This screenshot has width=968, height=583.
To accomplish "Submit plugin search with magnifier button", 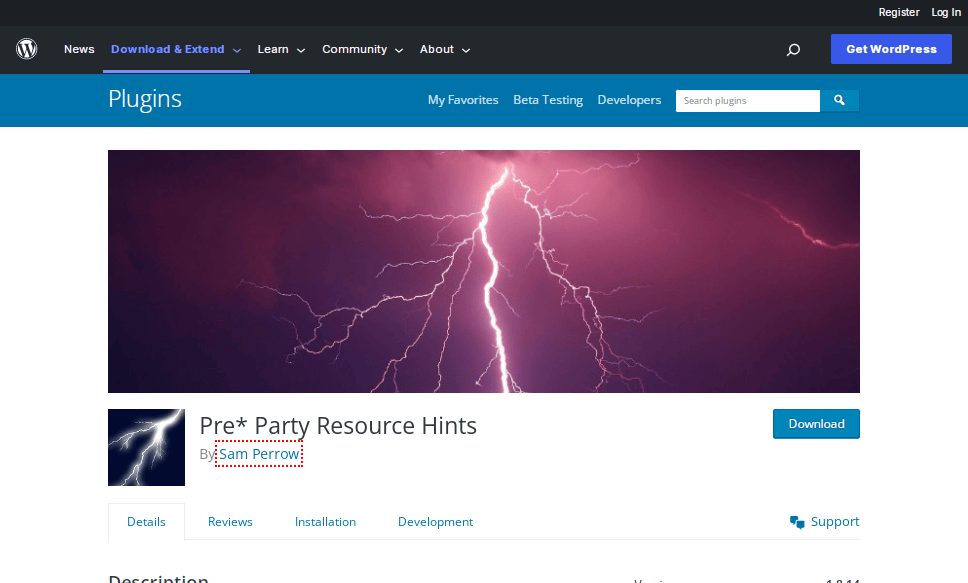I will point(839,100).
